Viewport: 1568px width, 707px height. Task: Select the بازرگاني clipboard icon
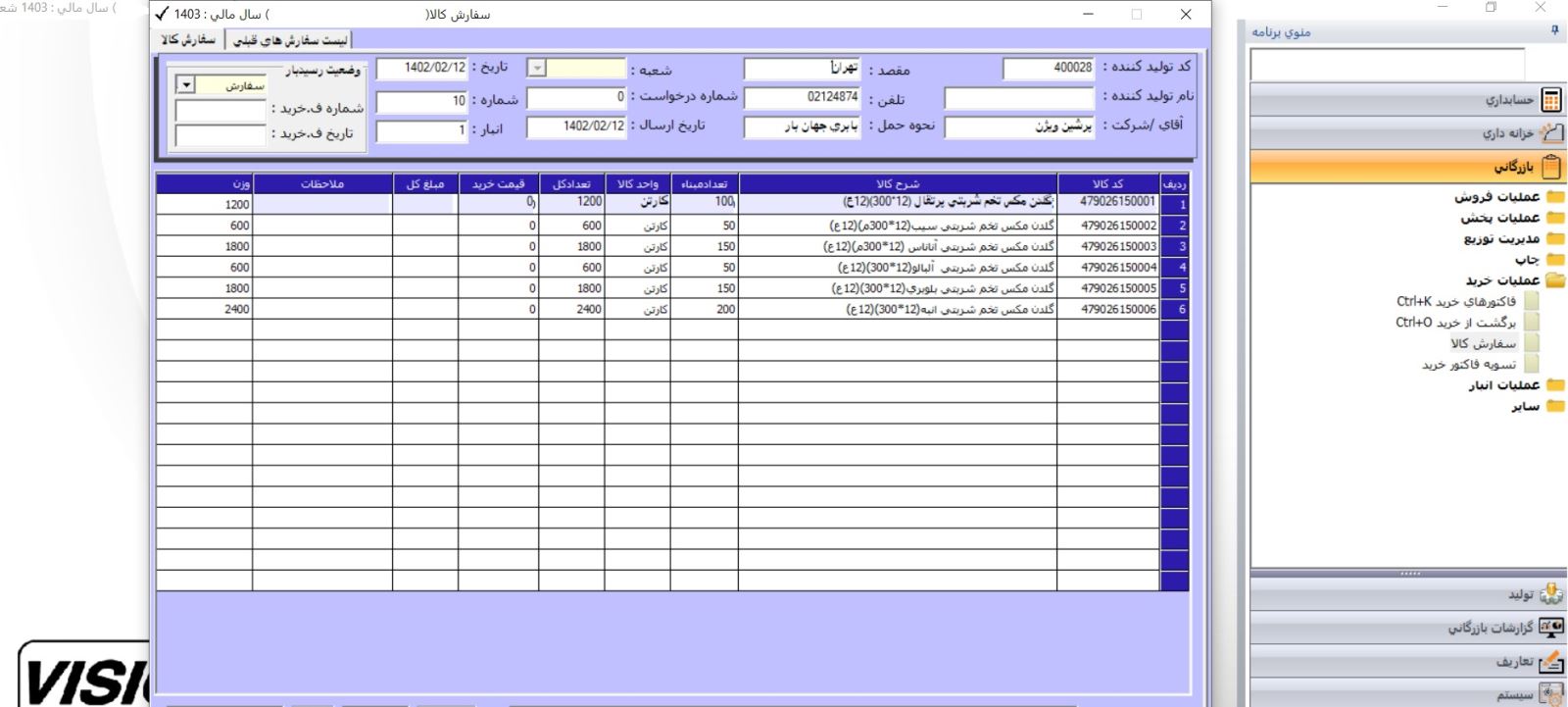1551,167
